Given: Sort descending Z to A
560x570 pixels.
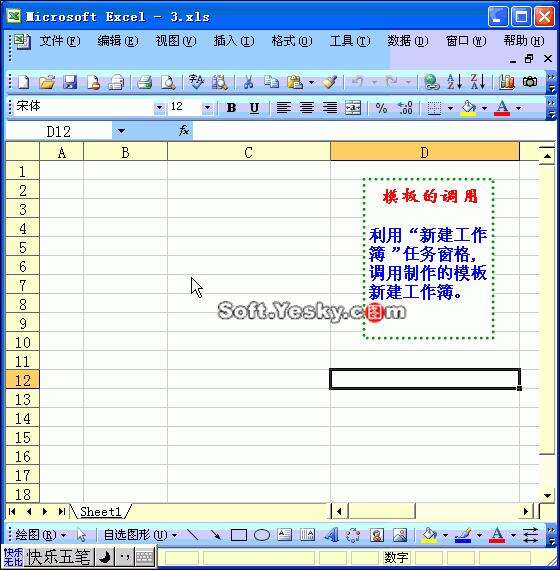Looking at the screenshot, I should [x=478, y=82].
